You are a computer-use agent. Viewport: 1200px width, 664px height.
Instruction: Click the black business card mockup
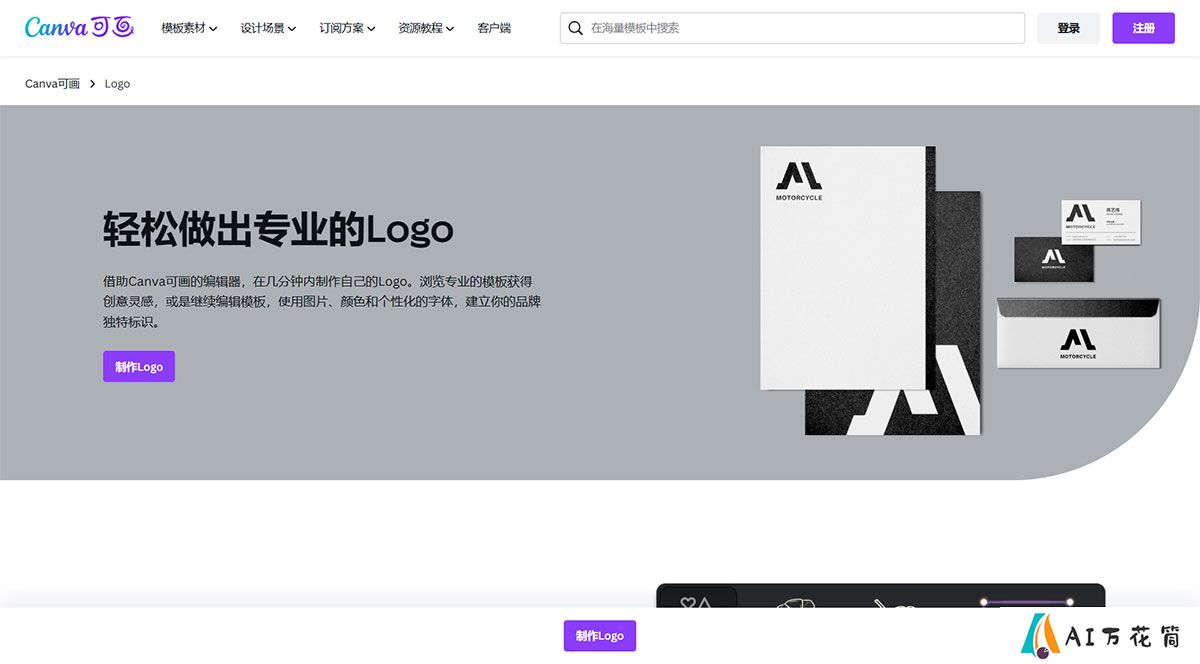(1054, 260)
